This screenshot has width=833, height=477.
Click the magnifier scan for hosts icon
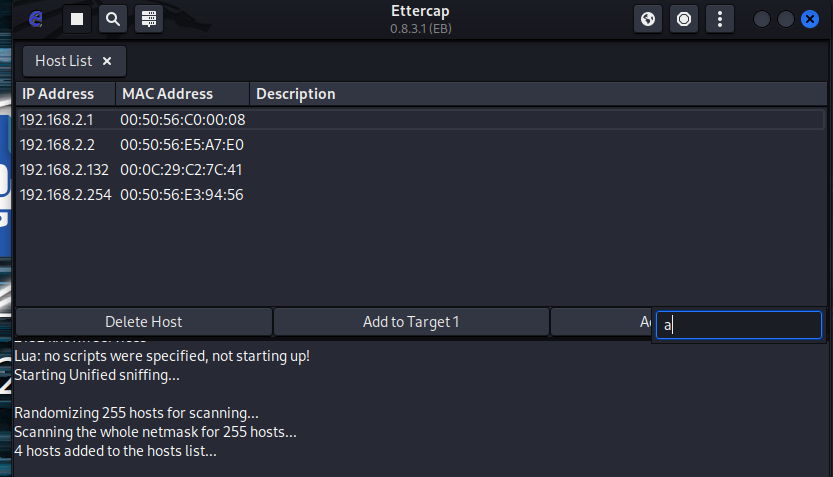click(x=114, y=18)
